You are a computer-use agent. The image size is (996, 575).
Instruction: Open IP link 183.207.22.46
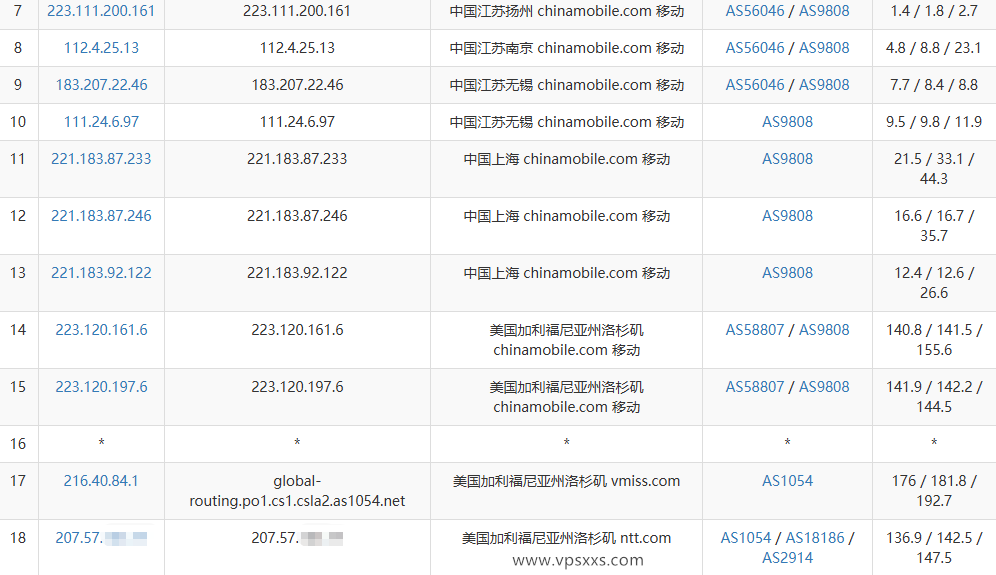(101, 85)
